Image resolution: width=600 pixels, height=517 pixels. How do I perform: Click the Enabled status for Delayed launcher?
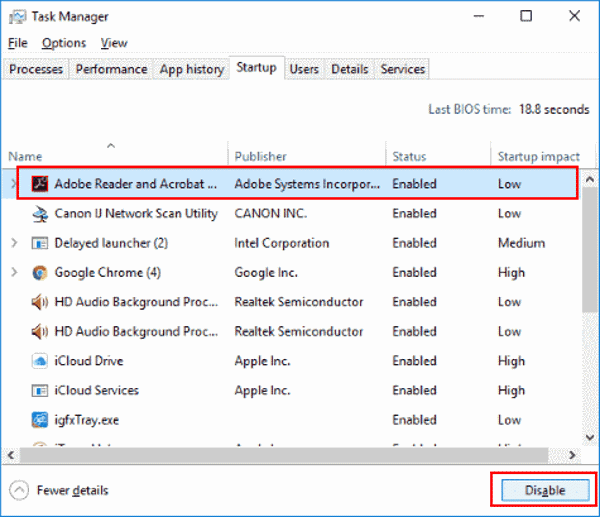(414, 243)
